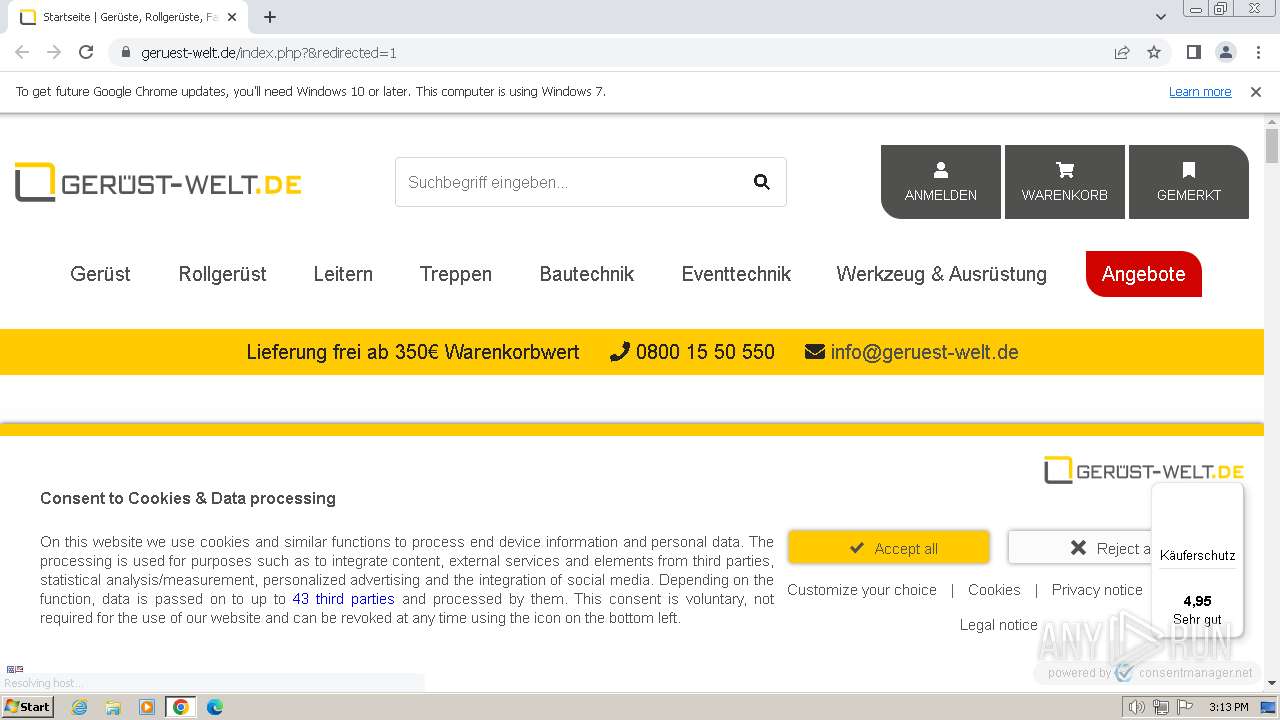Open the Gerüst menu
Viewport: 1280px width, 720px height.
[100, 274]
